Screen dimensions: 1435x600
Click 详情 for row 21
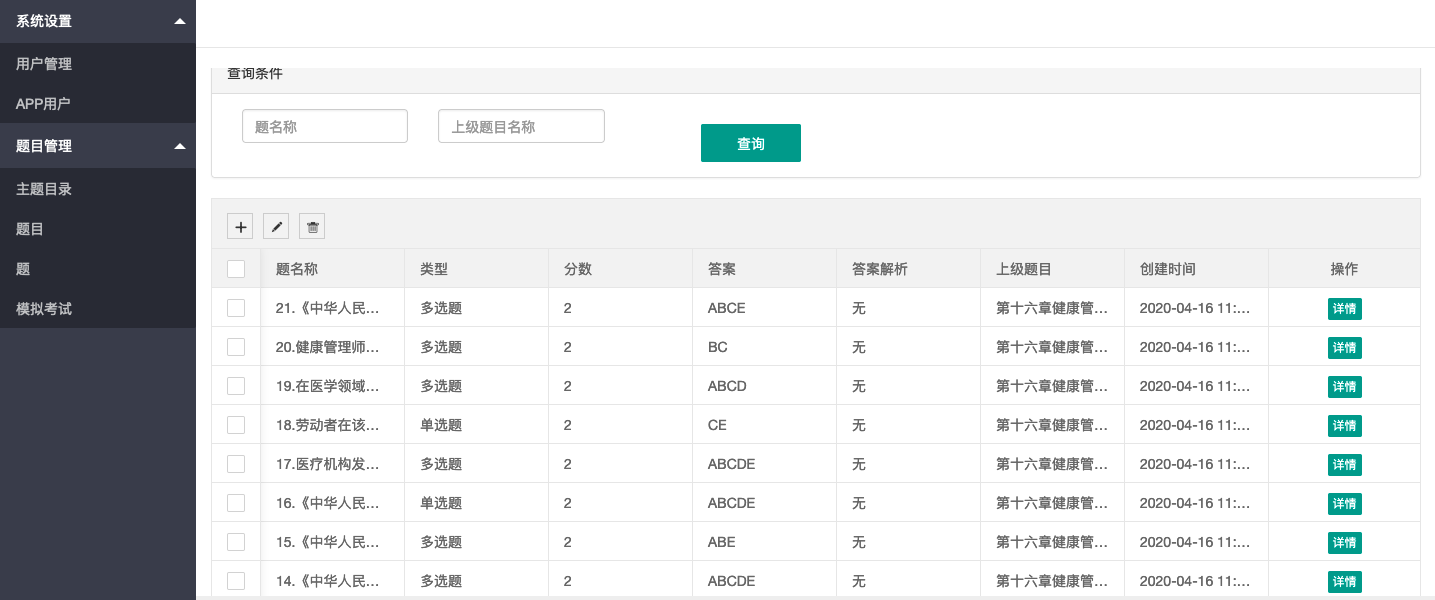(x=1344, y=308)
